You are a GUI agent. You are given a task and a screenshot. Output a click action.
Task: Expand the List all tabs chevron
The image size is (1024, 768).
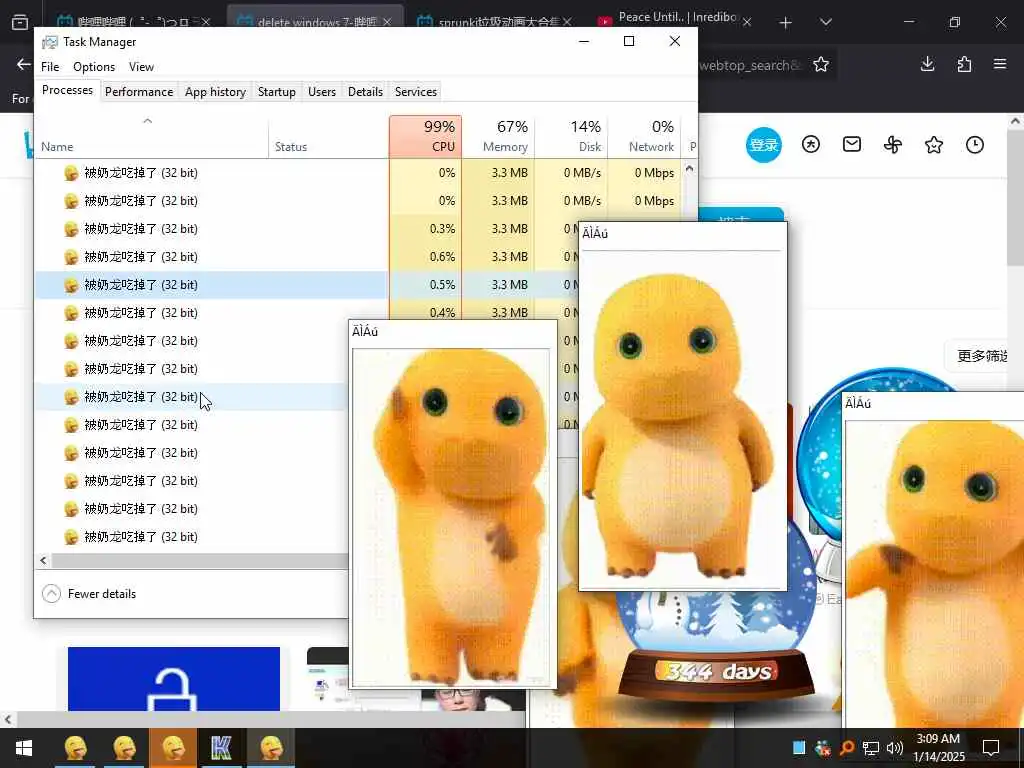(825, 22)
